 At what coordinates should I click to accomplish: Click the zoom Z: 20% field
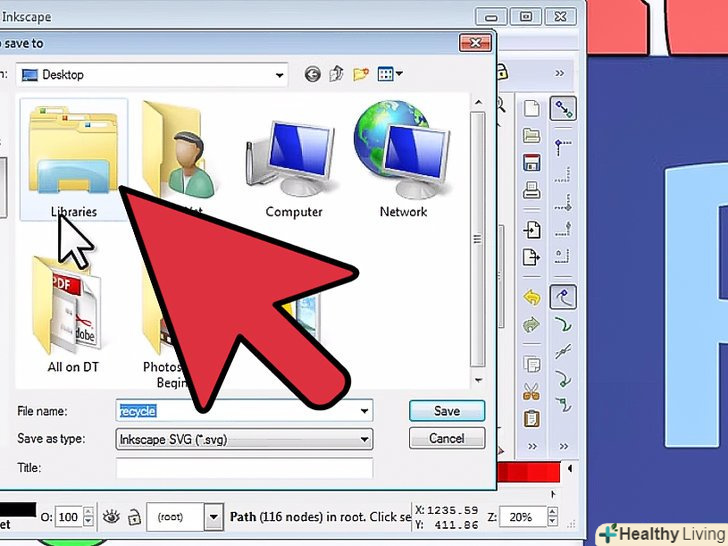pyautogui.click(x=523, y=517)
